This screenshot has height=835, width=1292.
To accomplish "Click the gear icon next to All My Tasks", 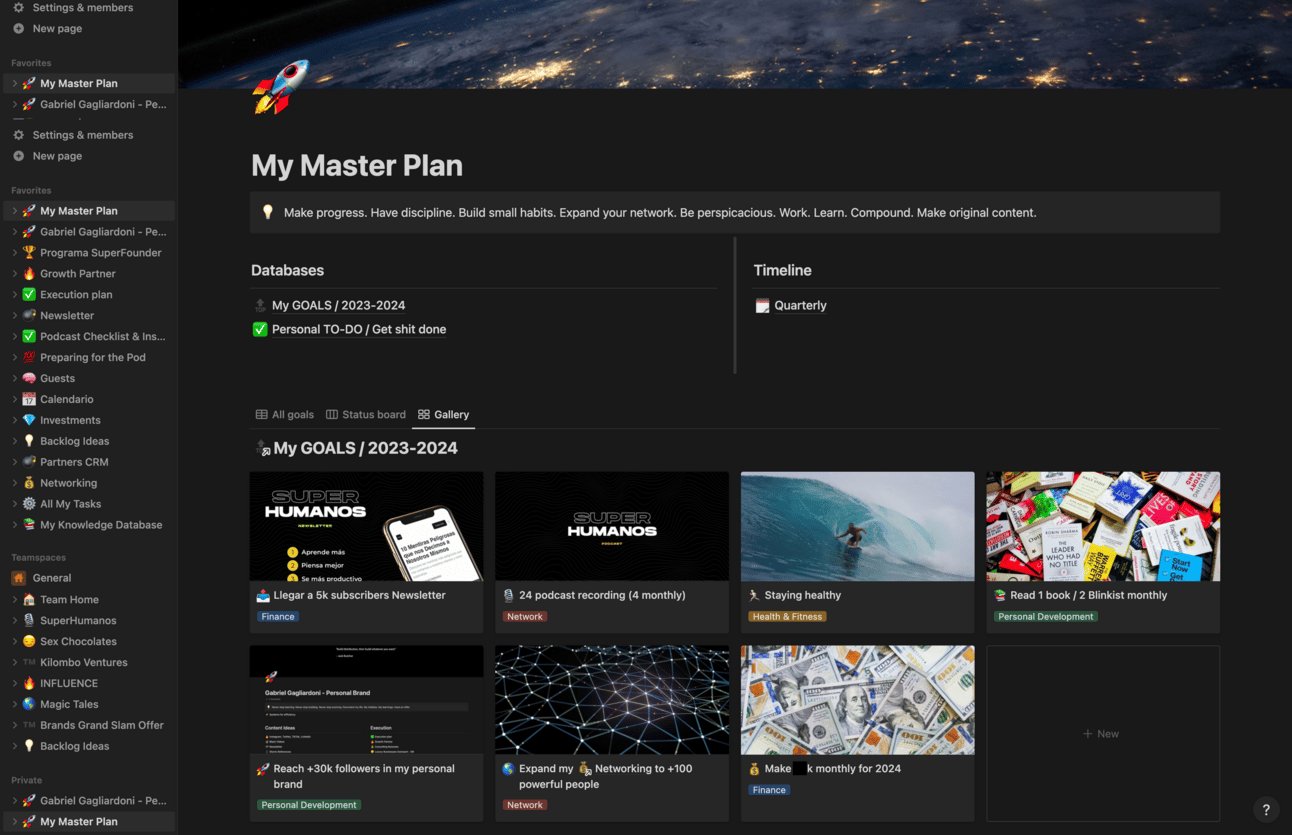I will 29,504.
